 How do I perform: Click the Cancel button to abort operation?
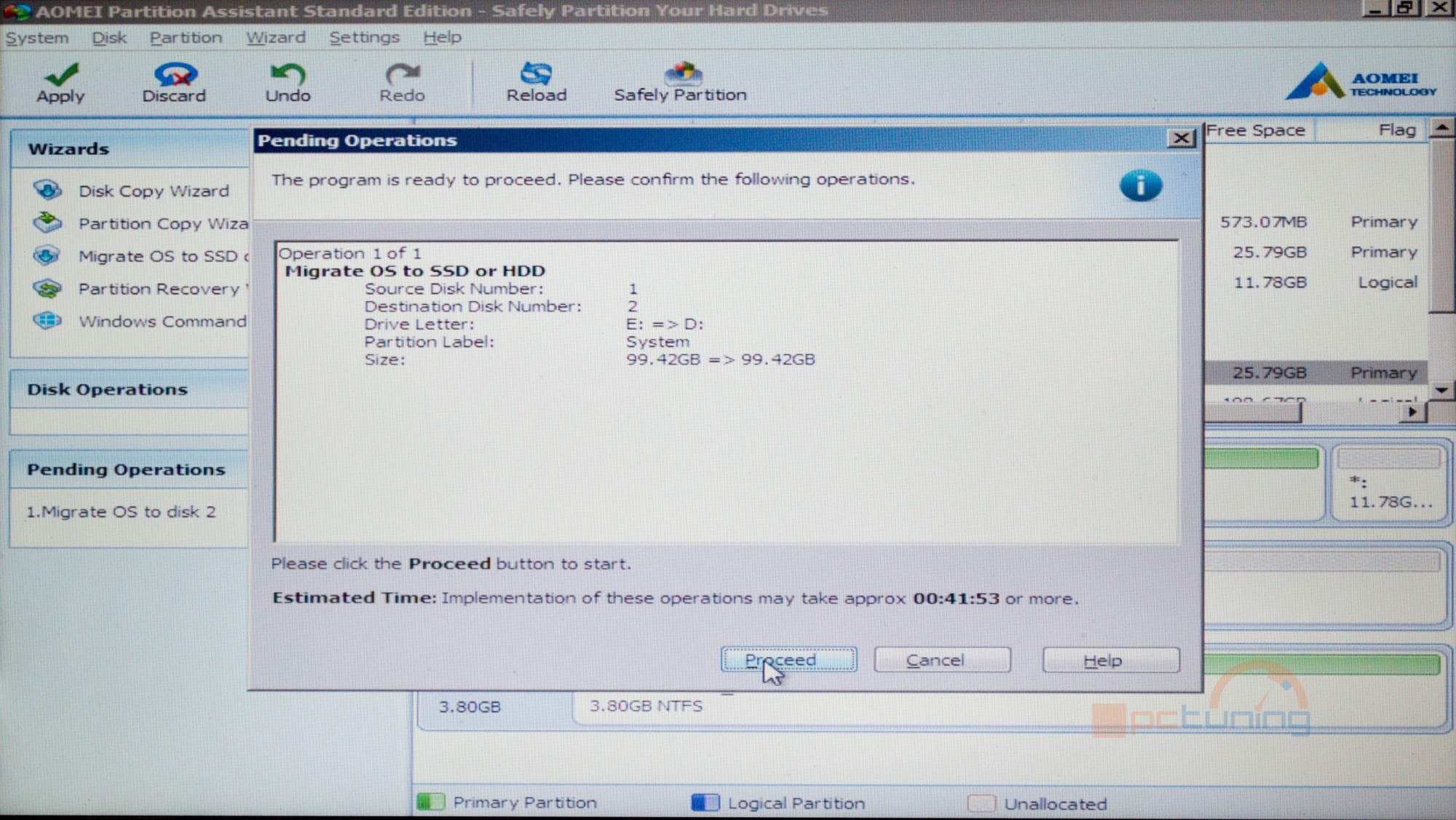935,660
